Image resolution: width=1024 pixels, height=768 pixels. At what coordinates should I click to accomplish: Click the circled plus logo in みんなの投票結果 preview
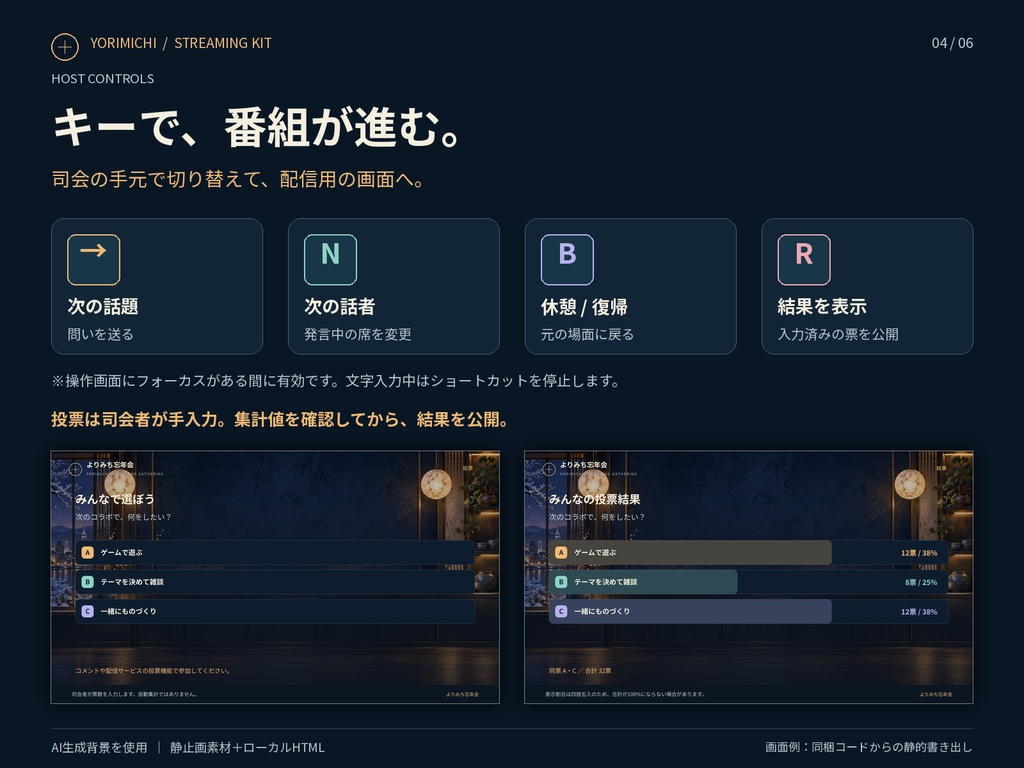pyautogui.click(x=549, y=469)
